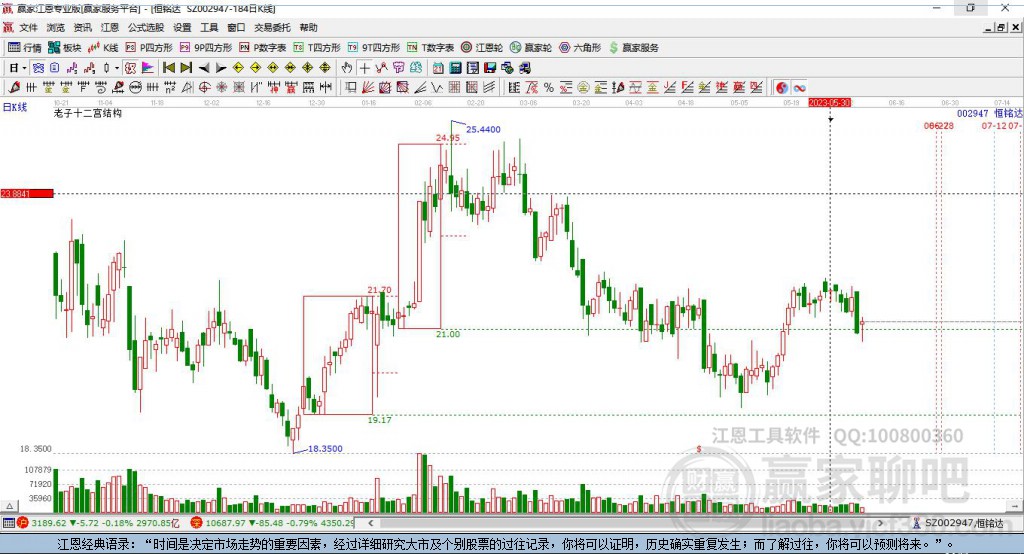Click the 2023-05-30 red date marker

point(829,103)
